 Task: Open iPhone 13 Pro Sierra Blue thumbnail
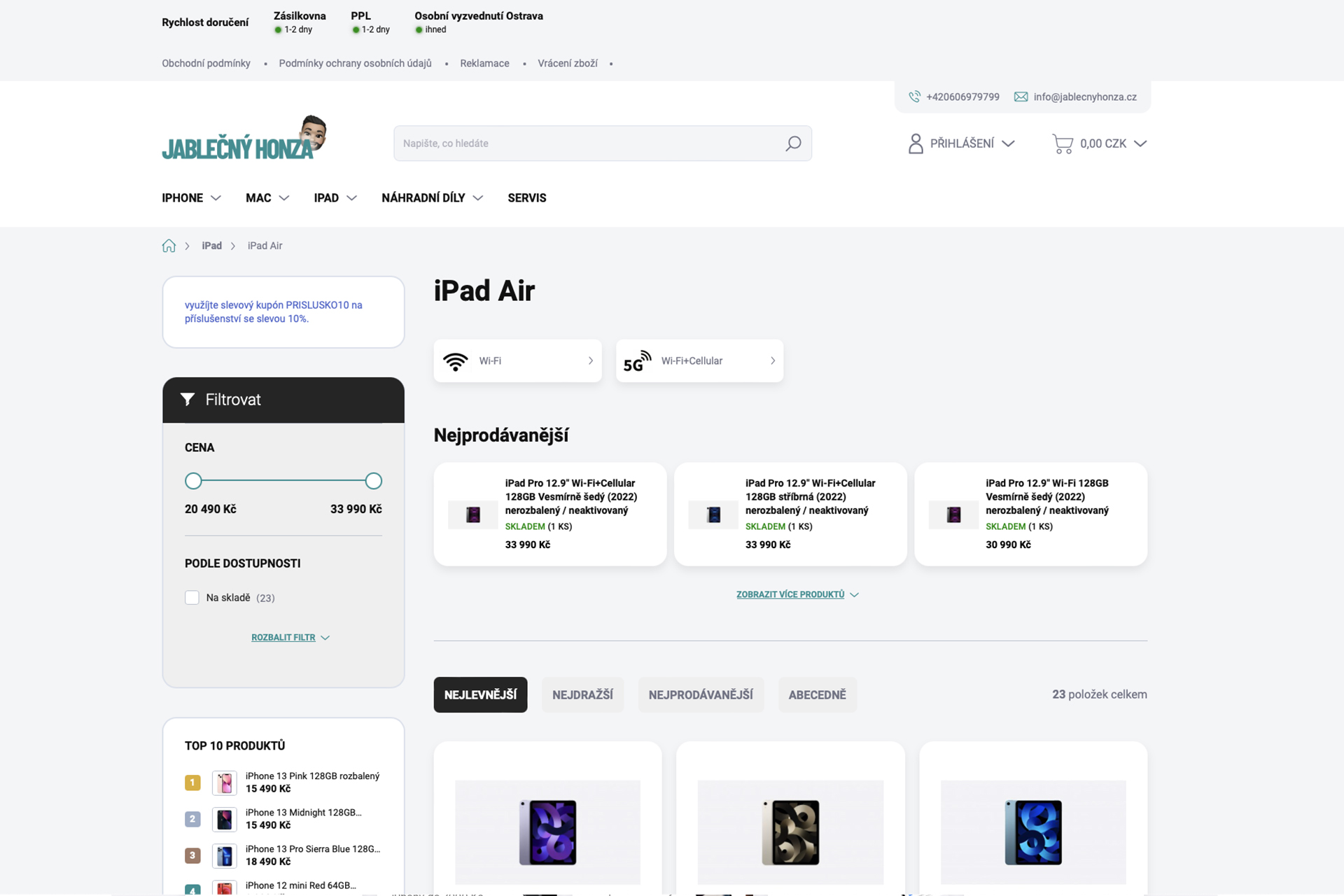[225, 855]
